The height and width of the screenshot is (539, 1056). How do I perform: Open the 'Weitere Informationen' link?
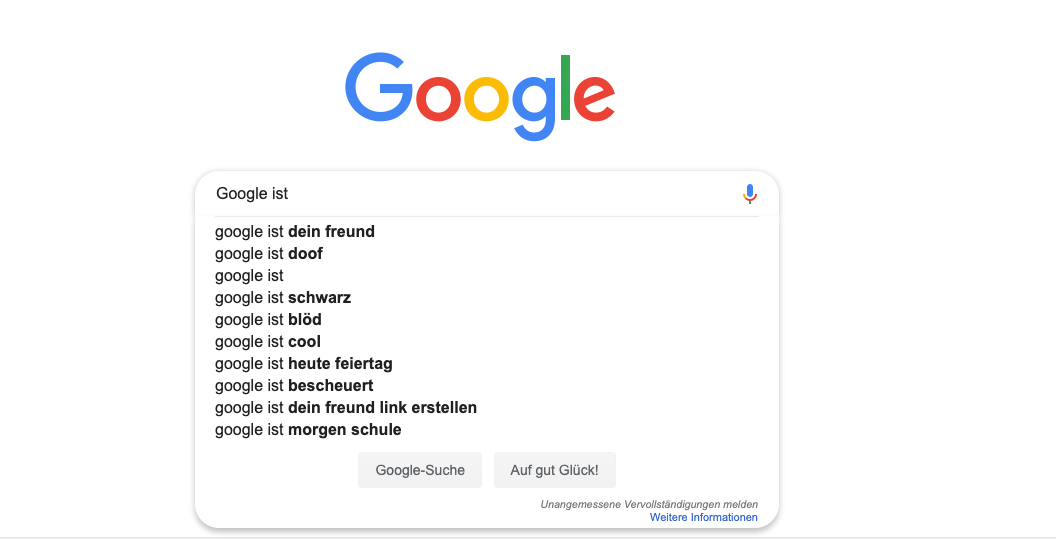click(704, 517)
